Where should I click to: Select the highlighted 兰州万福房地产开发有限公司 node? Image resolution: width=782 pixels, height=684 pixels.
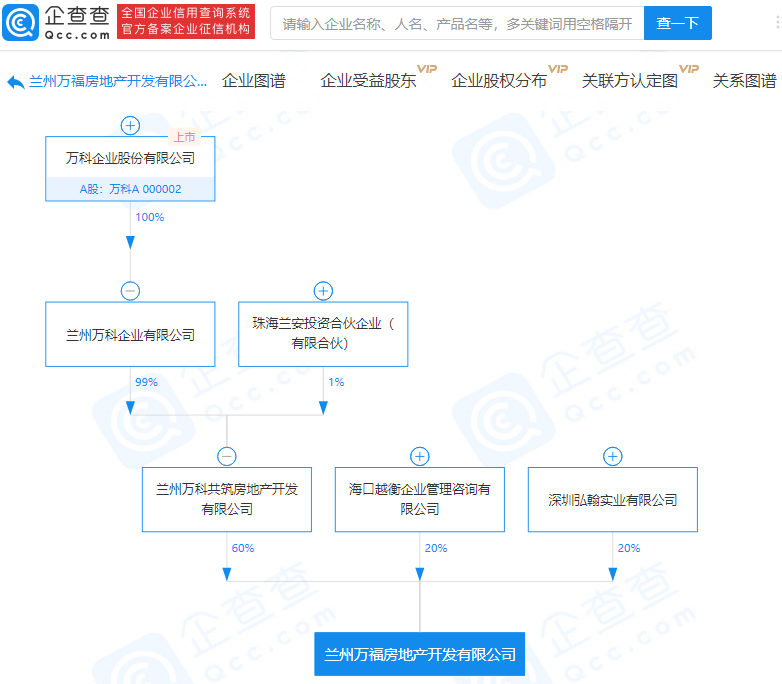[x=419, y=654]
